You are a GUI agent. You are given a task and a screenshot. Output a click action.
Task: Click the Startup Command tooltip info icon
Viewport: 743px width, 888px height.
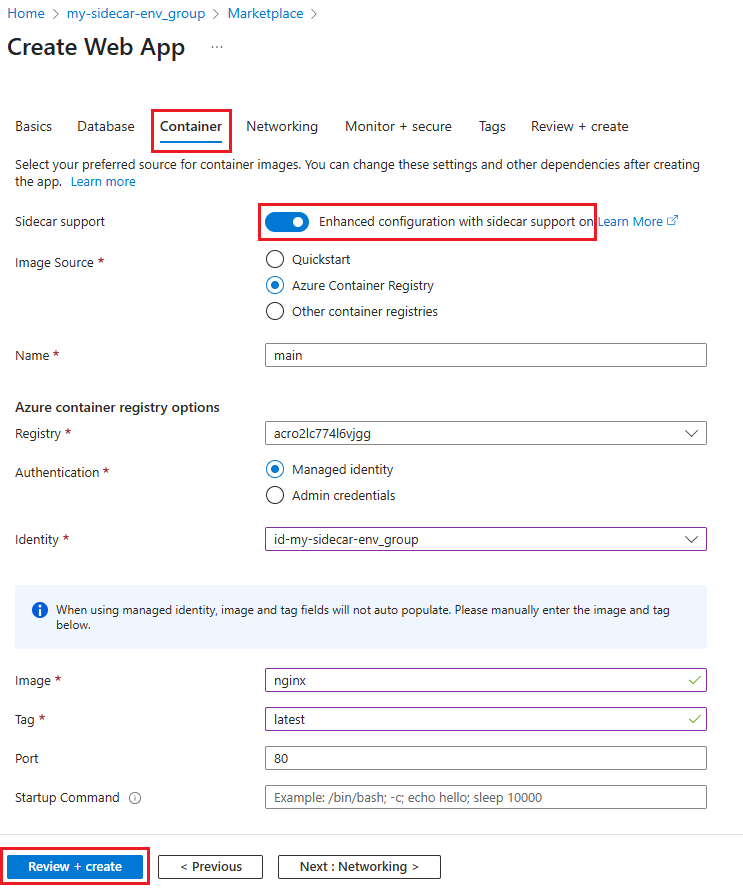point(135,798)
